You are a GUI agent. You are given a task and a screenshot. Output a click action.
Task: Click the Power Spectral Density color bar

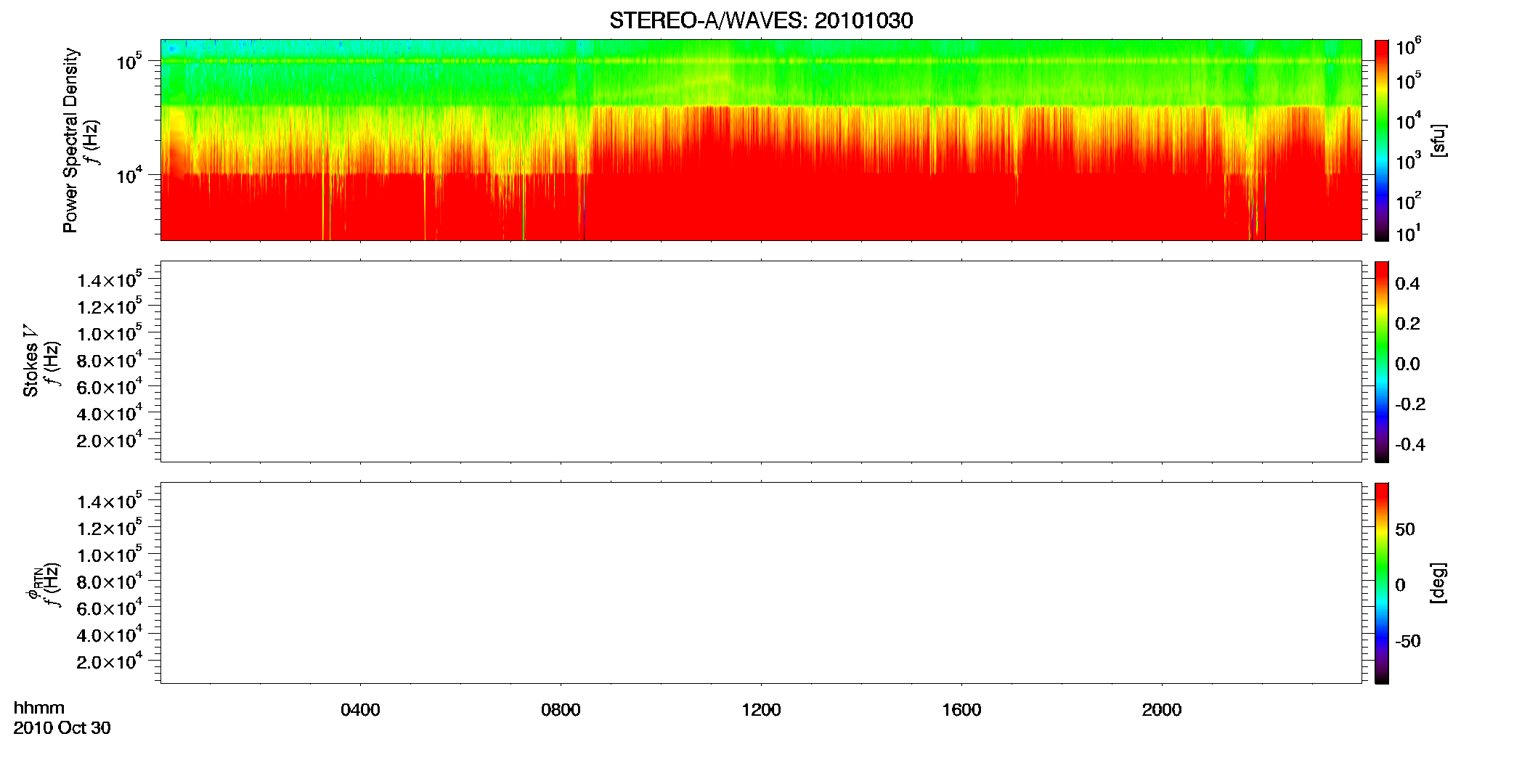[x=1382, y=139]
